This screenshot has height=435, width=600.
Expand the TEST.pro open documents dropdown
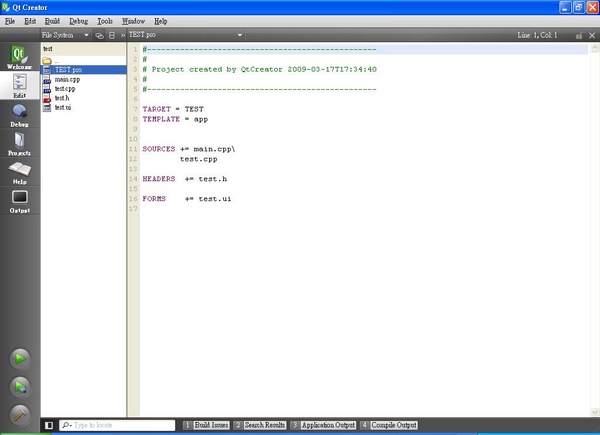click(185, 35)
